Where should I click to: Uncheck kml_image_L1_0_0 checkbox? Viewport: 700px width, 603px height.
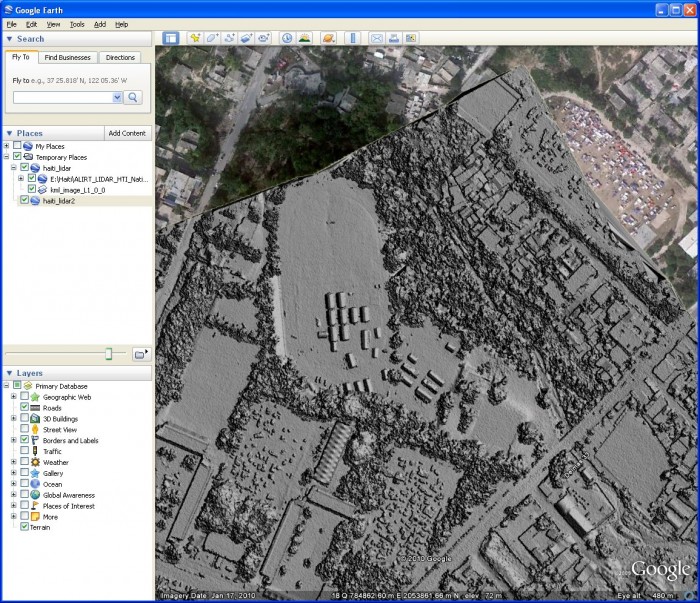tap(32, 189)
